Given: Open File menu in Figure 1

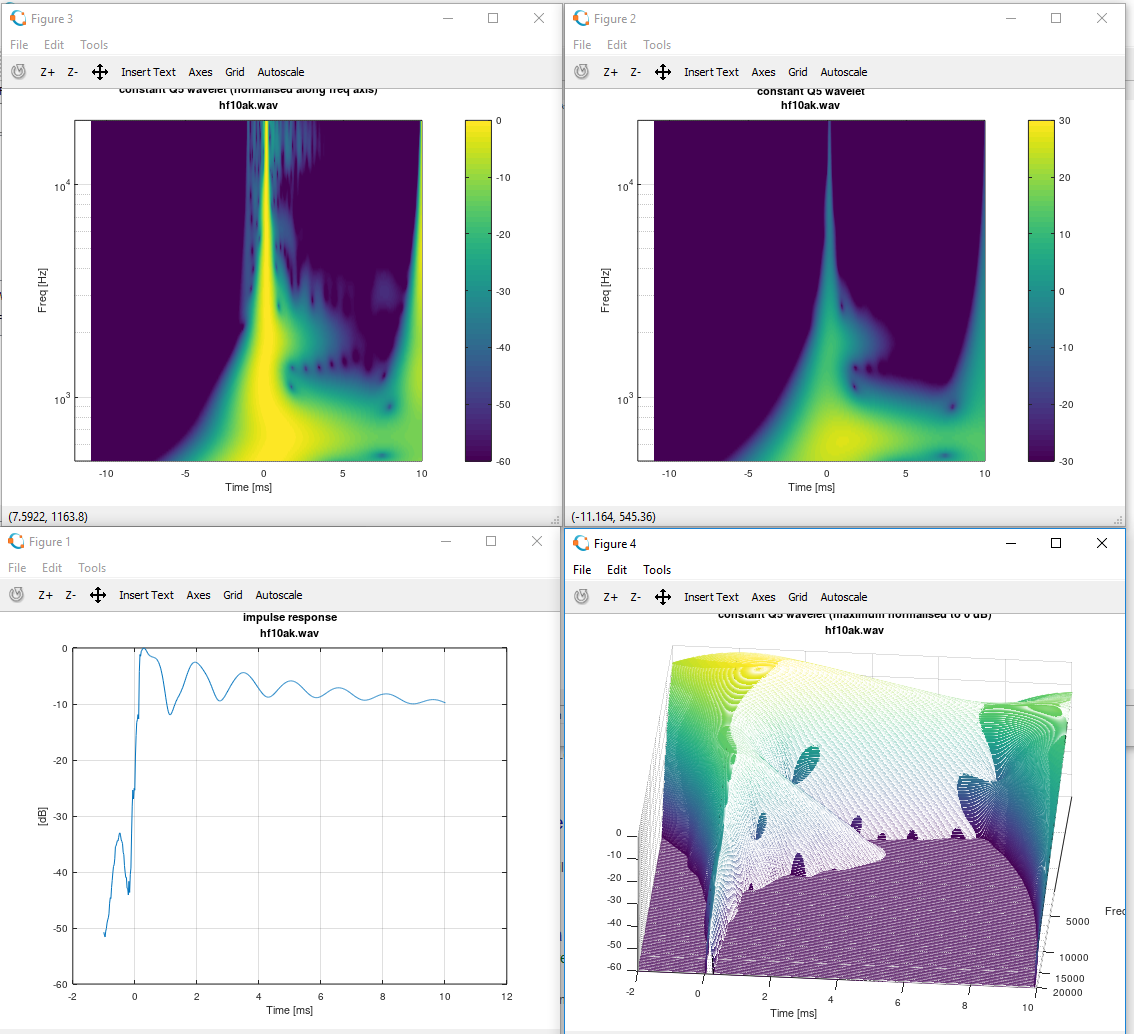Looking at the screenshot, I should [17, 568].
